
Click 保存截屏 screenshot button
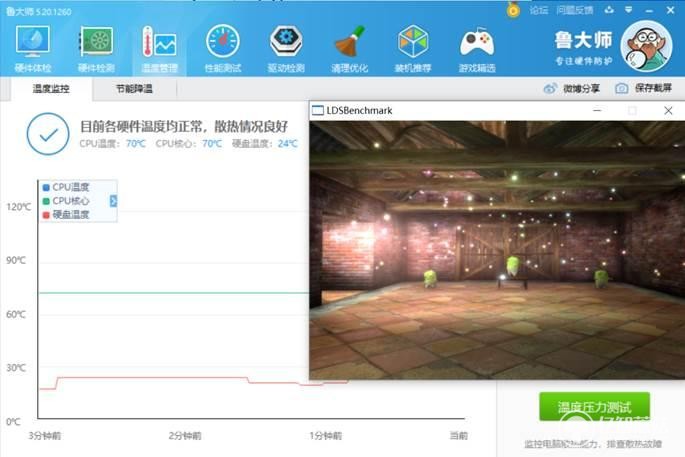[643, 89]
